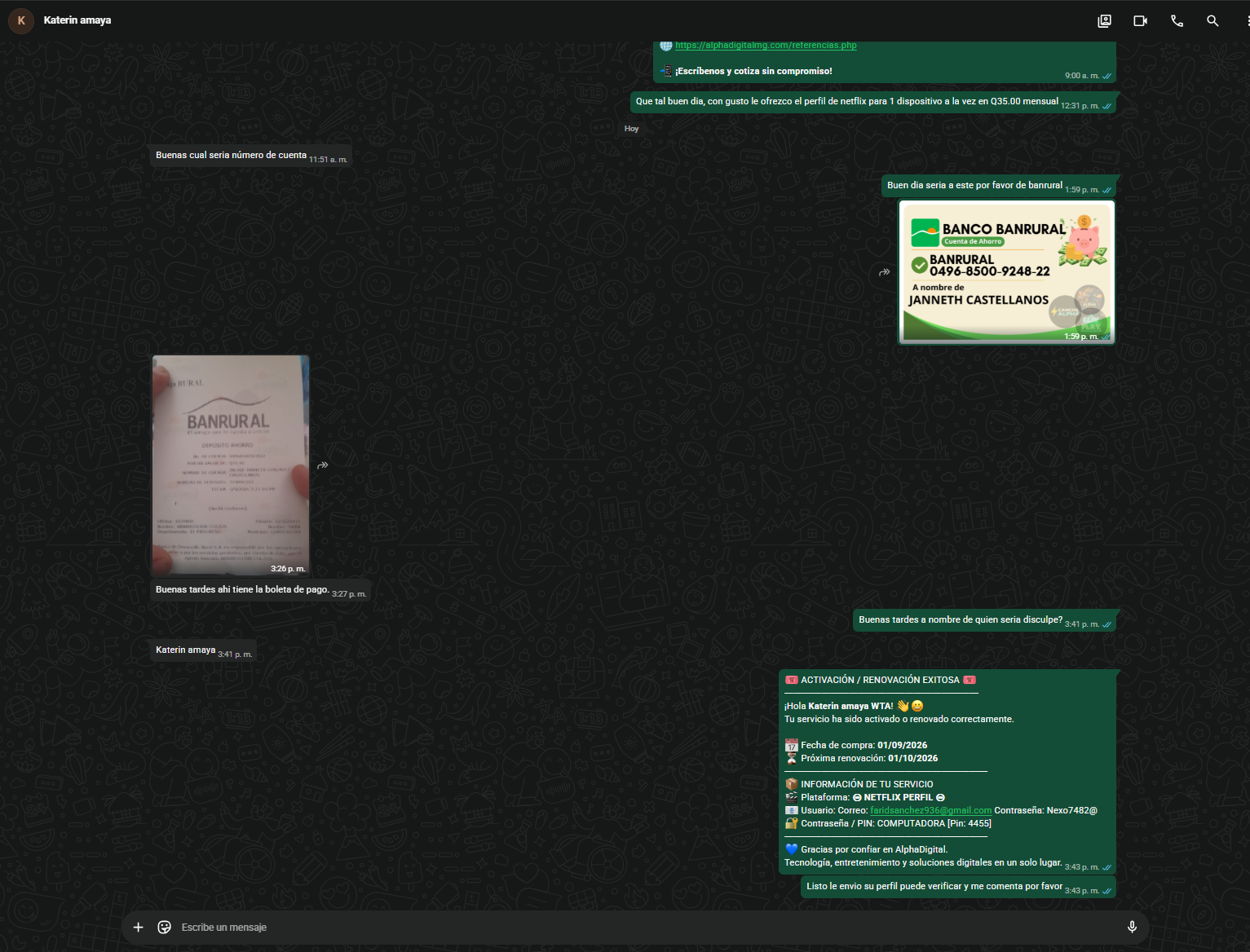
Task: View the Banrural deposit receipt photo
Action: tap(231, 465)
